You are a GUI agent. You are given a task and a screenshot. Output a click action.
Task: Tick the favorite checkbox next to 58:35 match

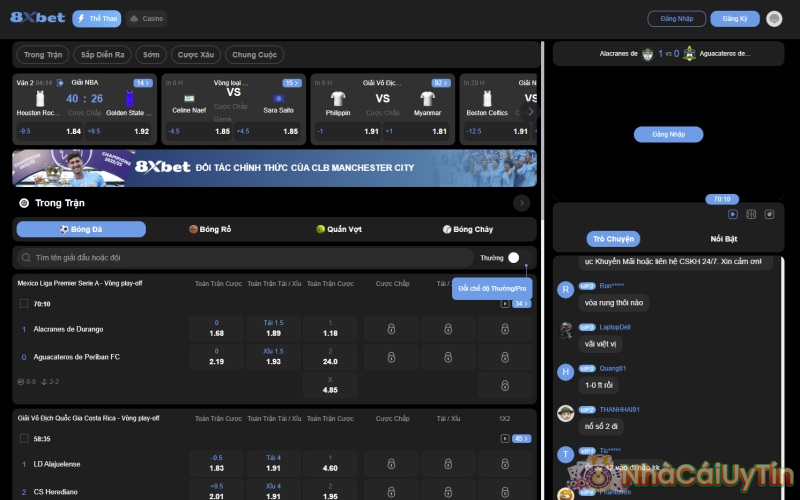point(24,438)
